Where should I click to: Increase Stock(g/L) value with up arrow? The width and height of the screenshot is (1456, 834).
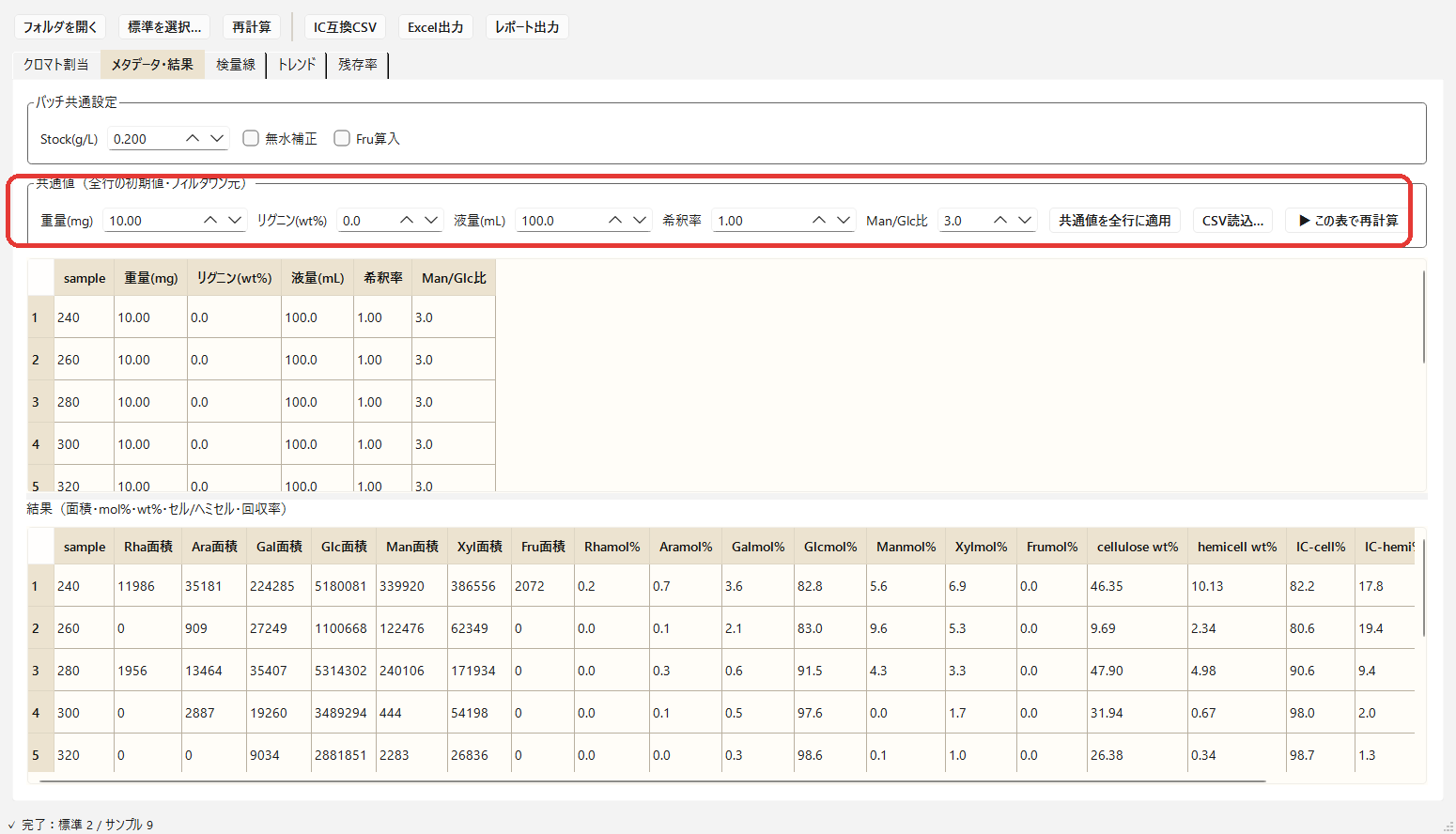pos(193,139)
